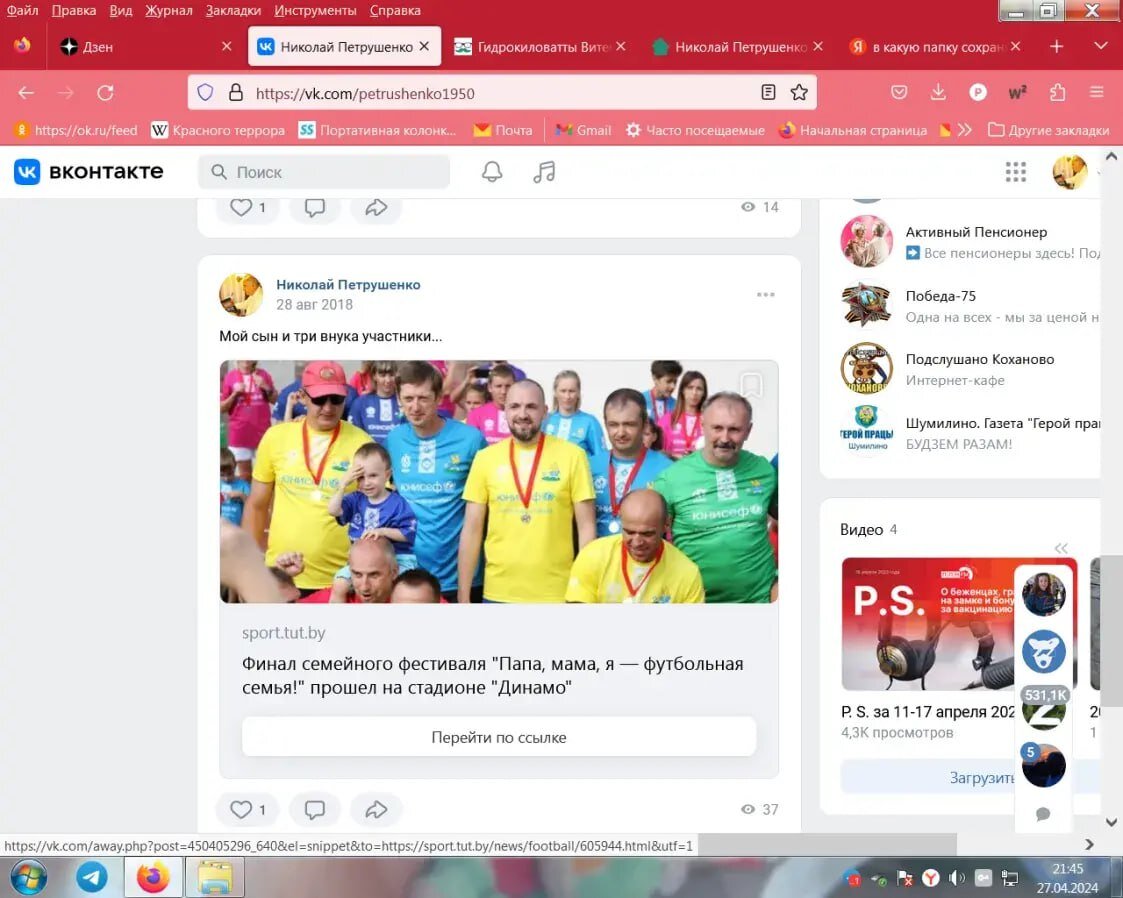Open the Pocket save icon

pyautogui.click(x=899, y=92)
